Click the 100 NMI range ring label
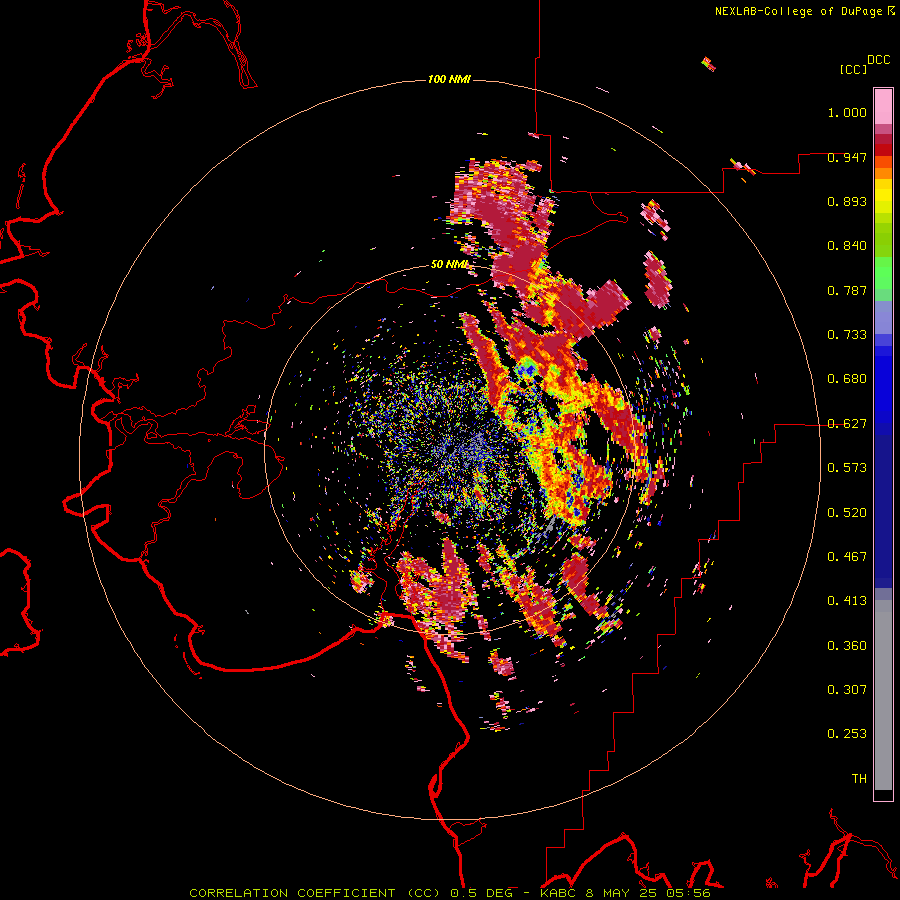 pos(449,79)
